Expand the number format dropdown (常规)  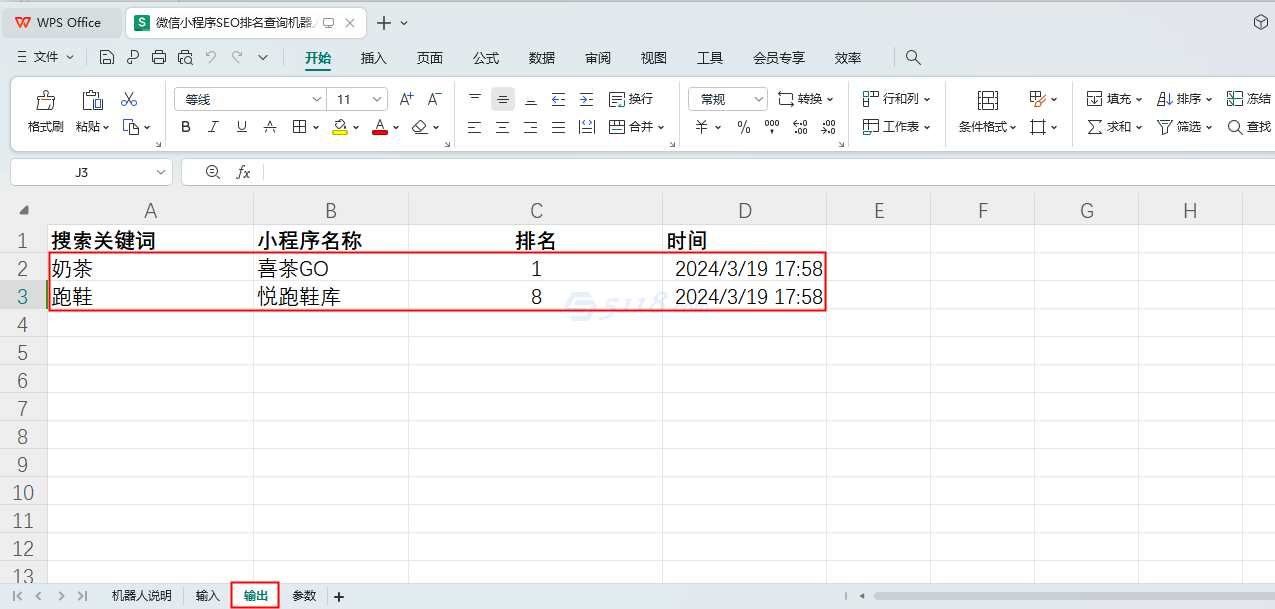click(757, 99)
